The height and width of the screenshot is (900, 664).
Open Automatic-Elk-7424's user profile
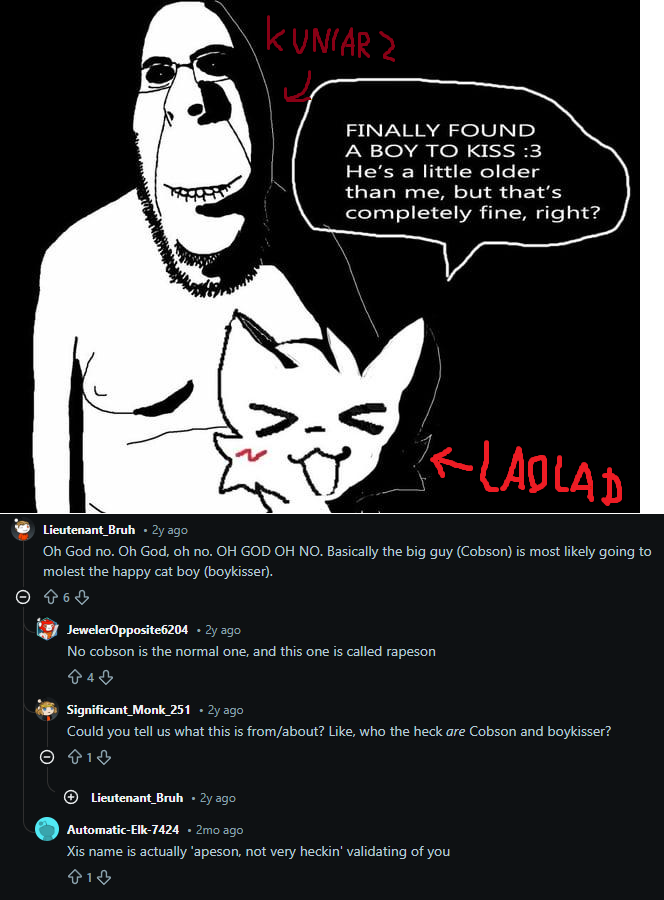(123, 829)
